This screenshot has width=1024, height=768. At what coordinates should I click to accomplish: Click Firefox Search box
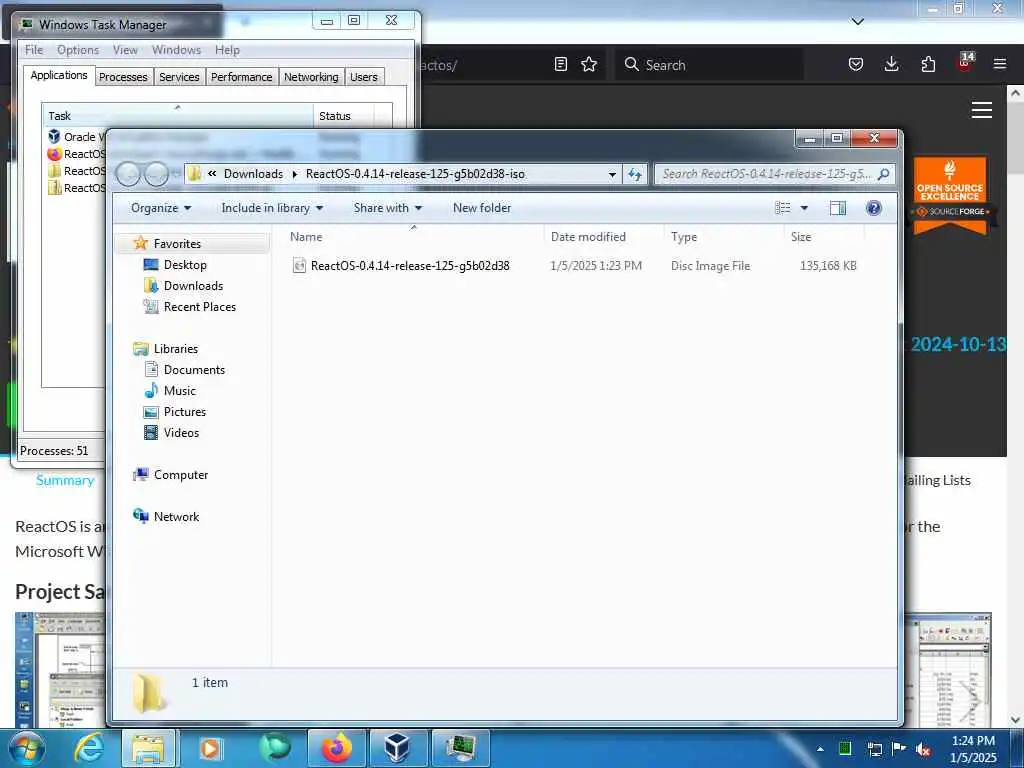[x=709, y=65]
